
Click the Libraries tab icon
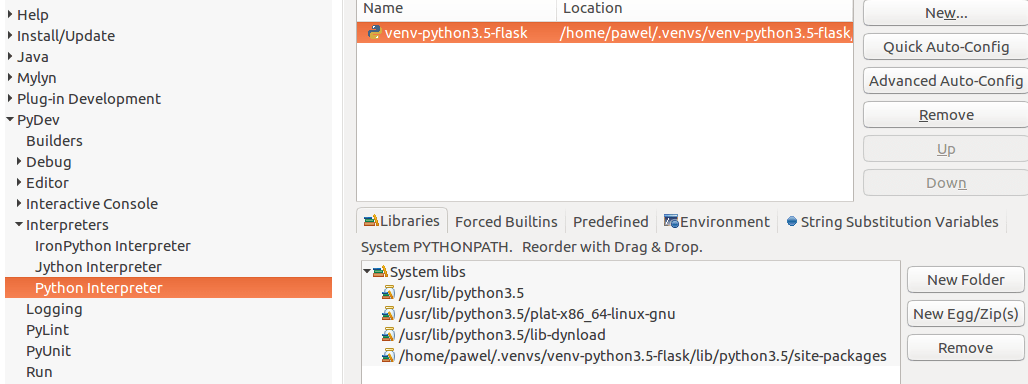tap(372, 221)
